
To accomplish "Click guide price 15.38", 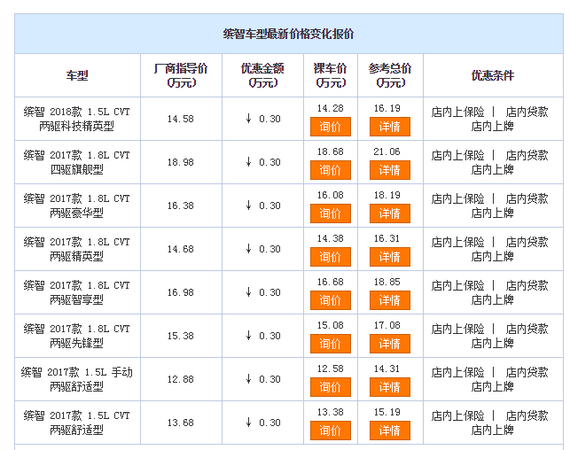I will [x=181, y=336].
